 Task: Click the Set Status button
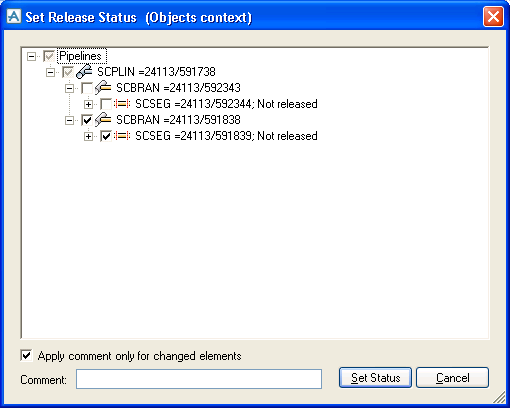[x=375, y=378]
